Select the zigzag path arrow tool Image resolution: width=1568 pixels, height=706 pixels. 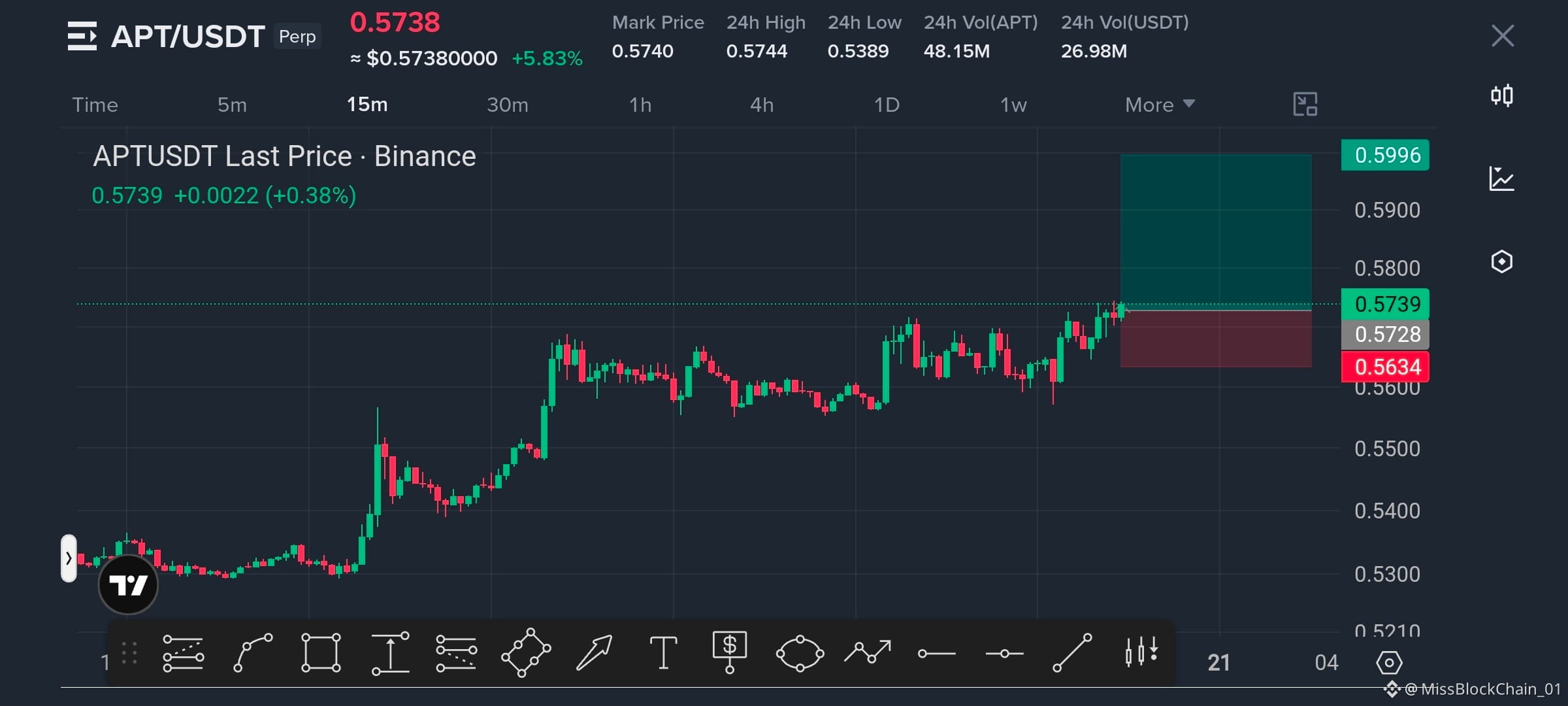(x=868, y=652)
